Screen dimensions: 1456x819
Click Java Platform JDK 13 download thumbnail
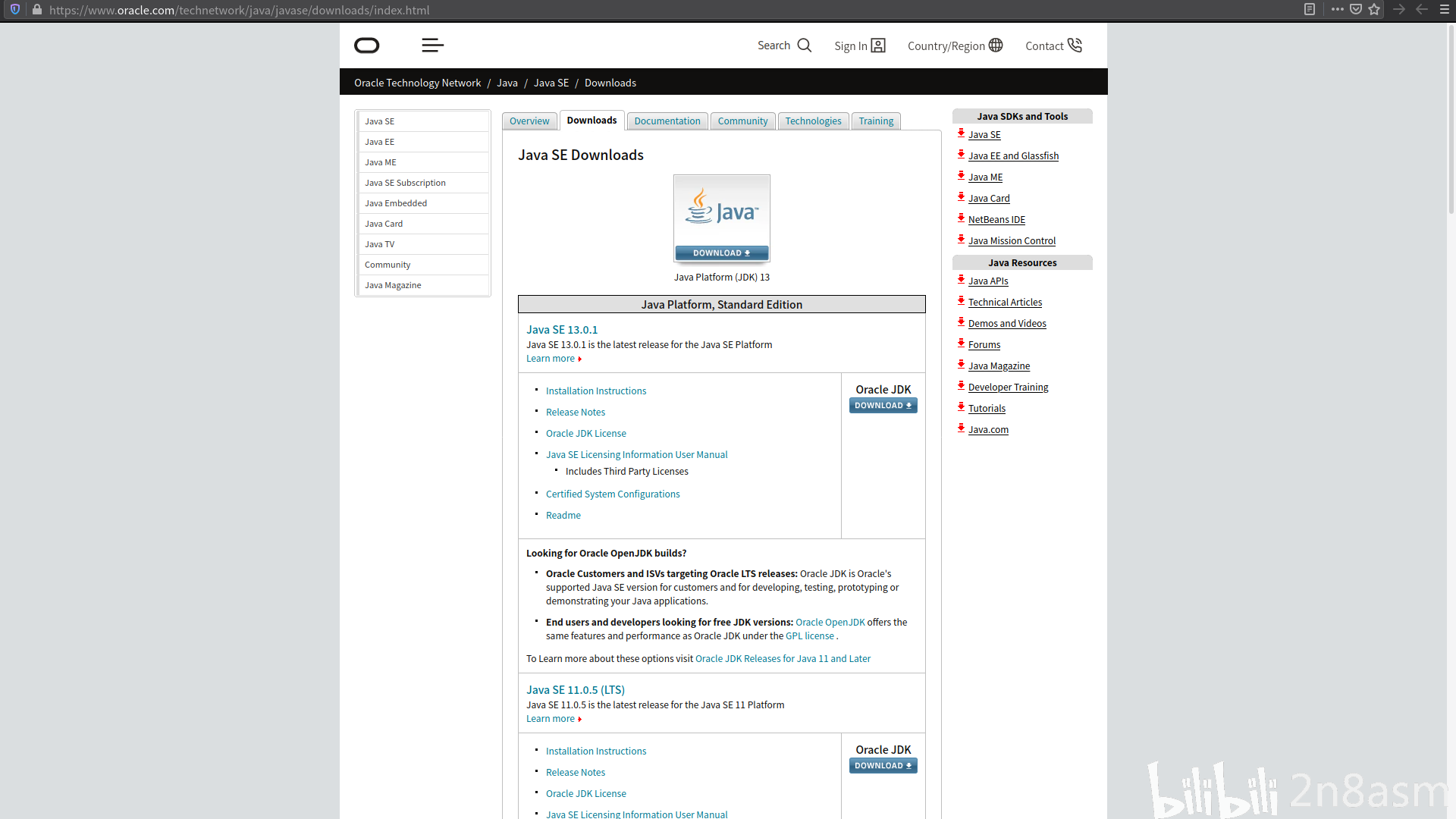pos(721,218)
